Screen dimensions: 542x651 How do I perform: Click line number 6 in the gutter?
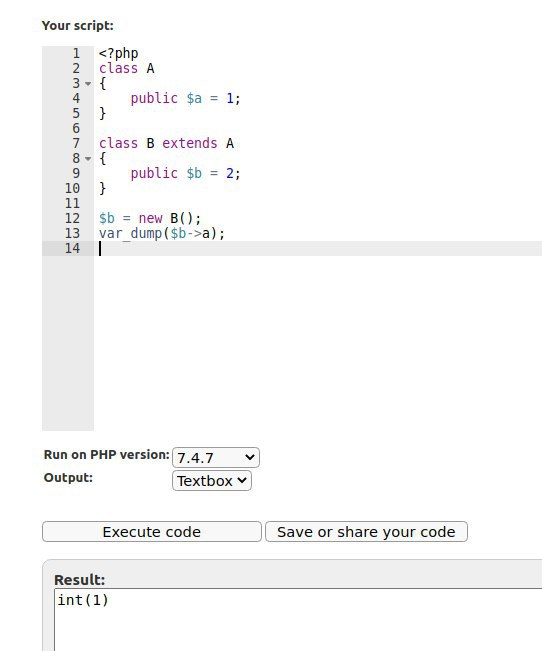click(x=76, y=128)
